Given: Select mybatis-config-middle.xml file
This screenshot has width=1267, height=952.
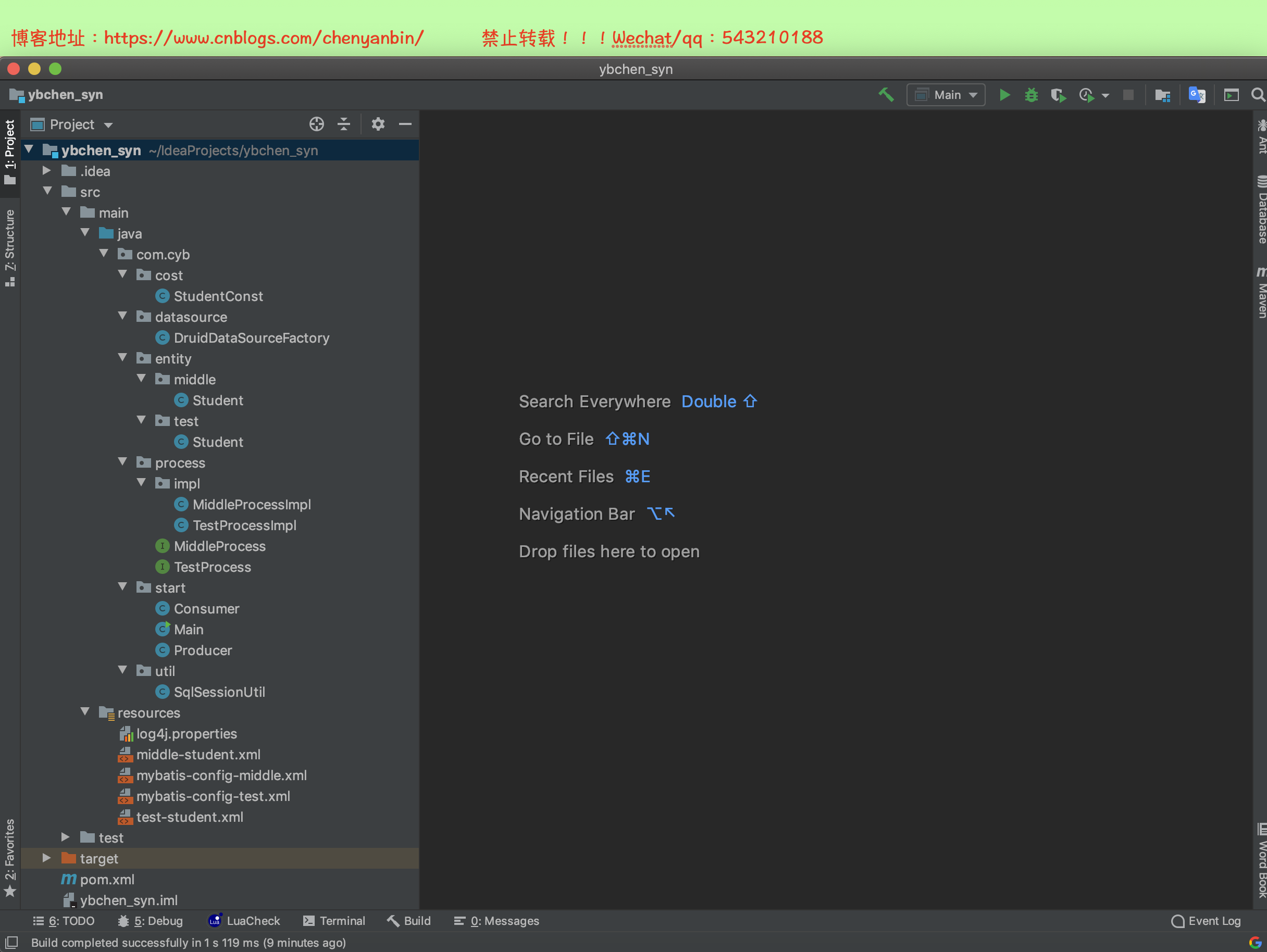Looking at the screenshot, I should coord(212,775).
